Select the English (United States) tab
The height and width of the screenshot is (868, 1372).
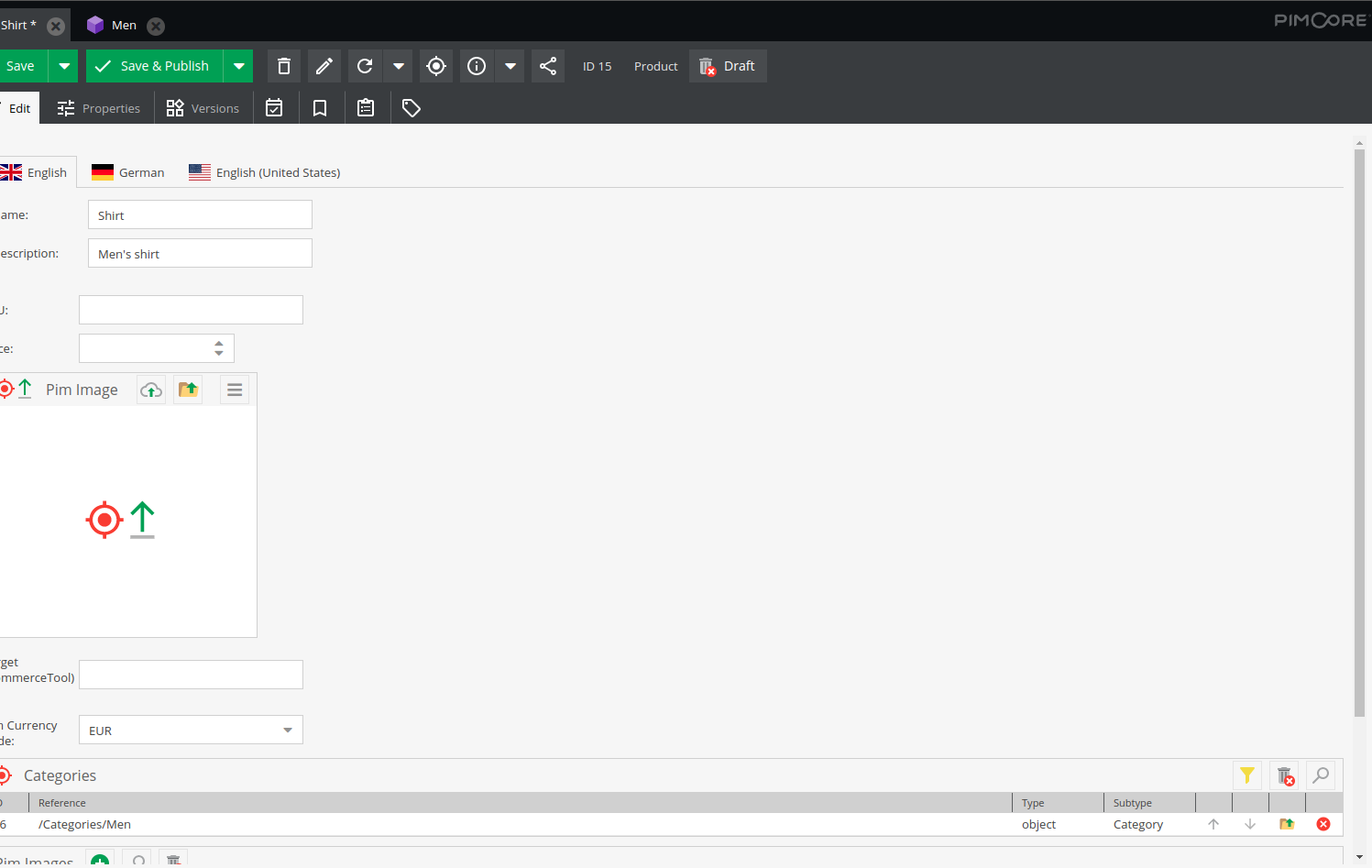(265, 172)
